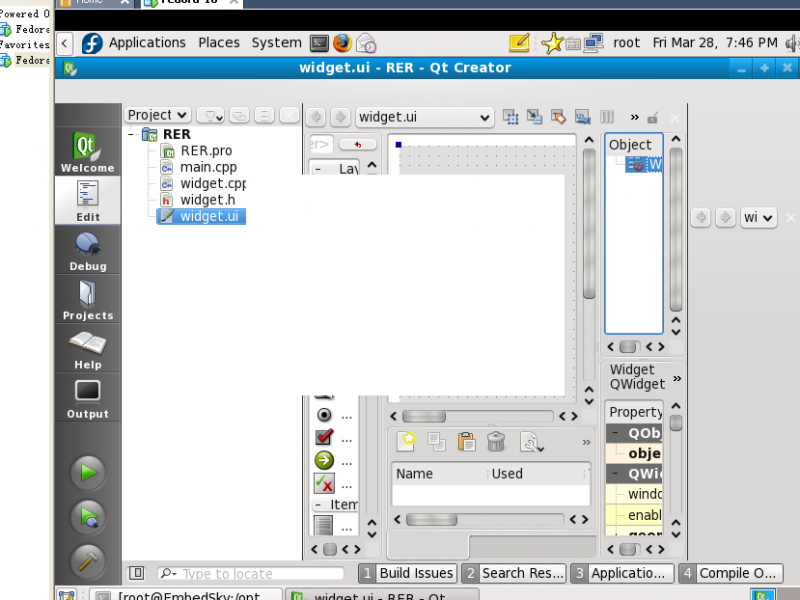The image size is (800, 600).
Task: Open the Compile Output pane
Action: coord(730,573)
